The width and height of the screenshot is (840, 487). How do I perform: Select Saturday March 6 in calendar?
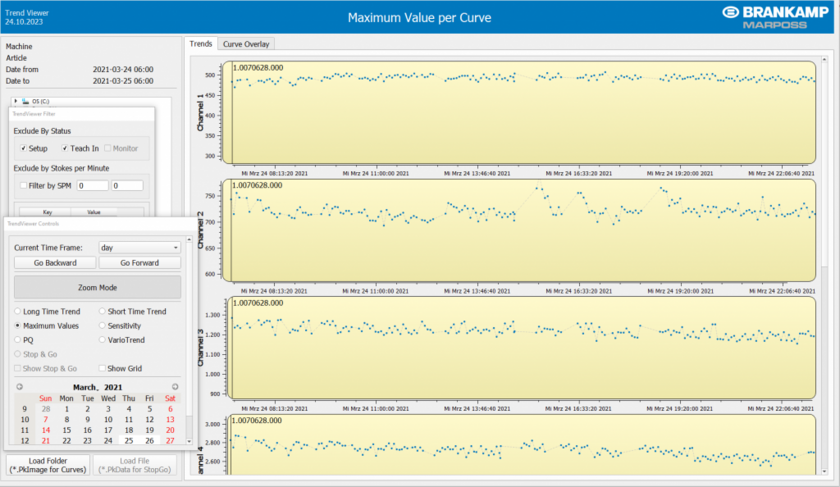170,409
